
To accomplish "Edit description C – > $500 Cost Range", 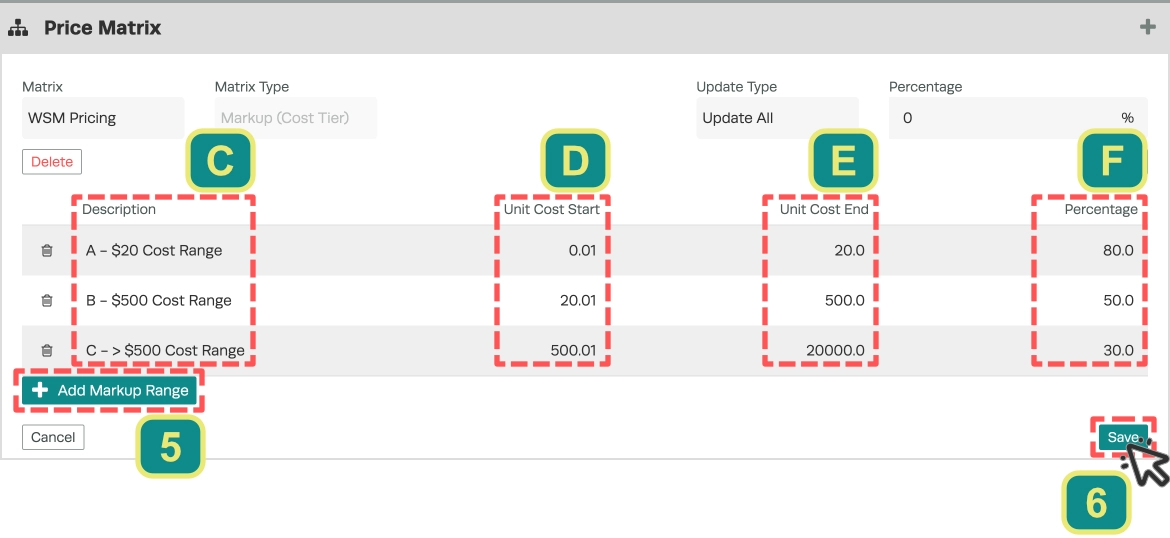I will pyautogui.click(x=166, y=350).
